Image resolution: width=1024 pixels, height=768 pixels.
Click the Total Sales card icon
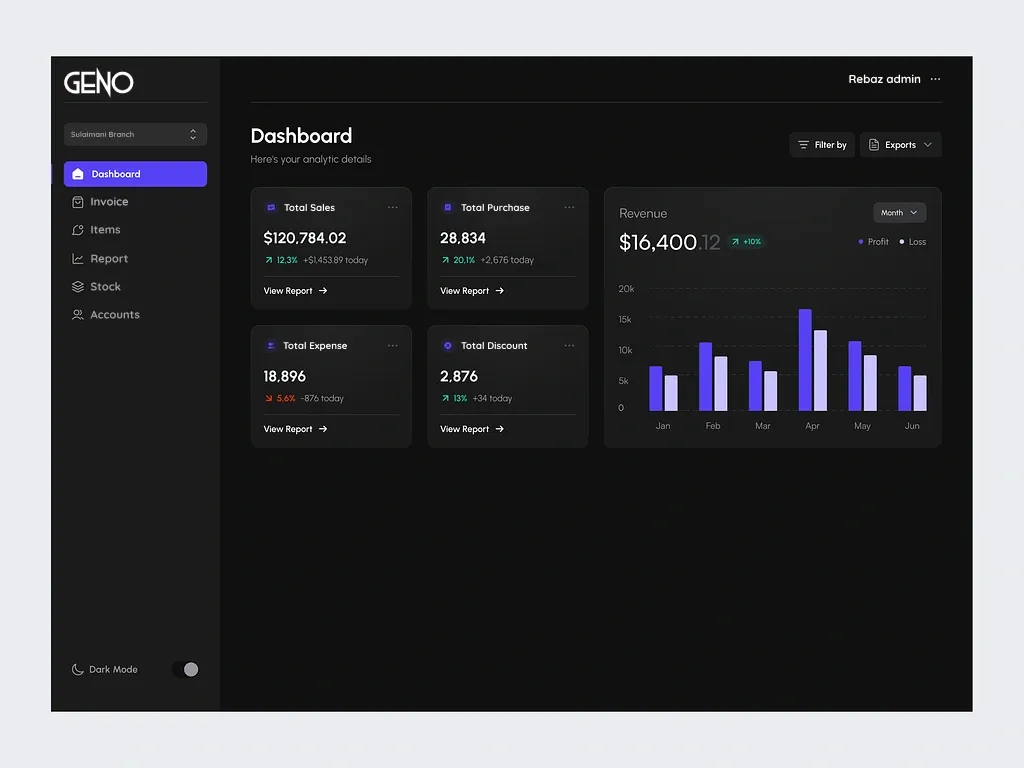[271, 207]
